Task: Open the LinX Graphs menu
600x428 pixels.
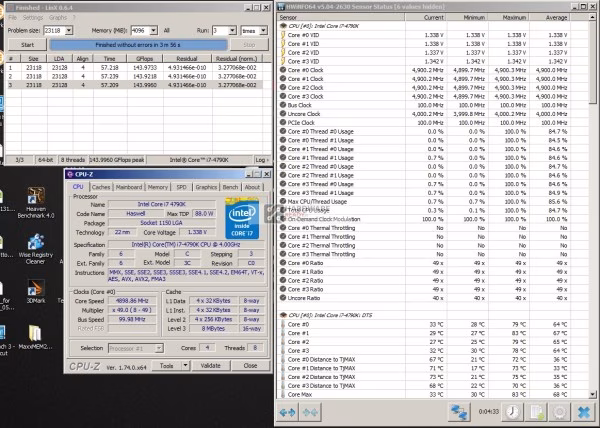Action: click(x=58, y=18)
